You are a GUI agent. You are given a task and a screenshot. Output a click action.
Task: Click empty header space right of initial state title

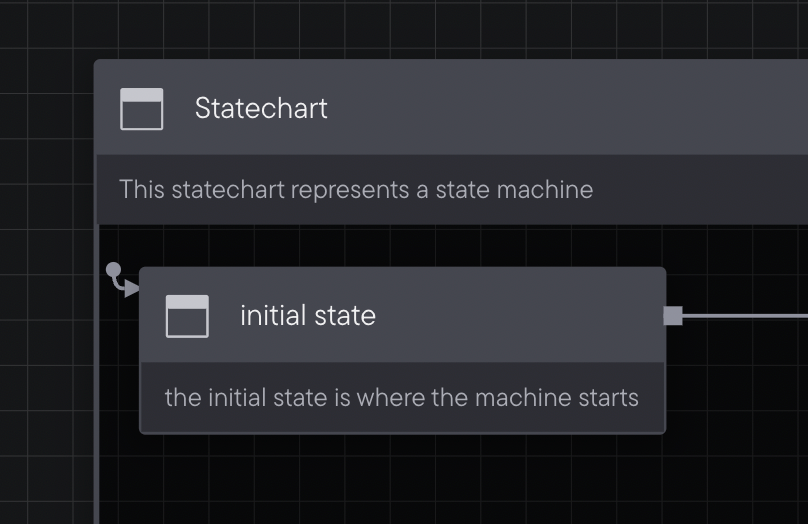tap(518, 315)
